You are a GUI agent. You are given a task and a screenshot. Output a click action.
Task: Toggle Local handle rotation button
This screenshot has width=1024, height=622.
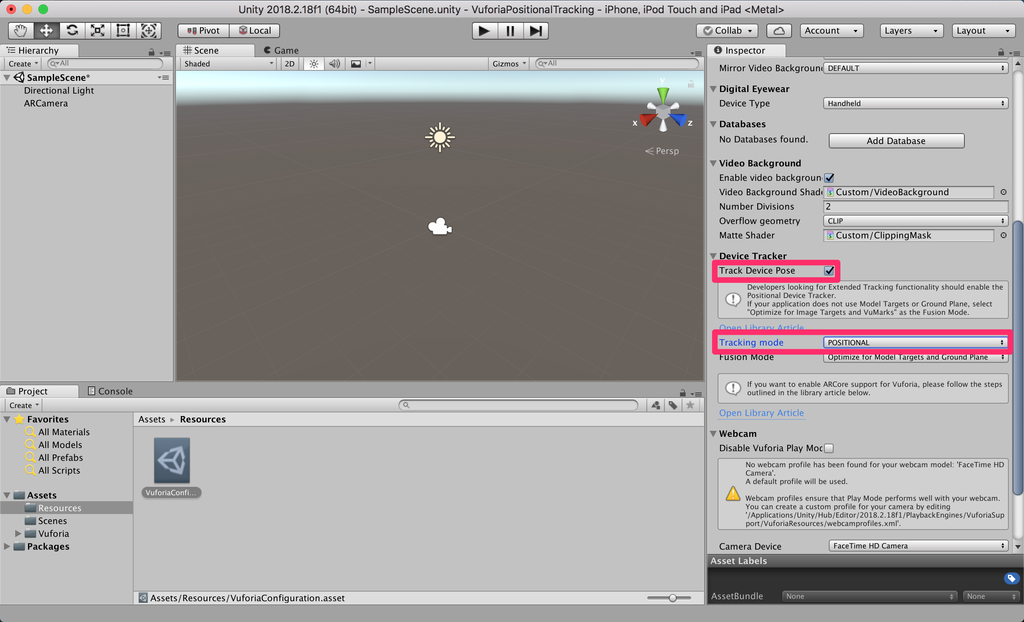click(255, 31)
